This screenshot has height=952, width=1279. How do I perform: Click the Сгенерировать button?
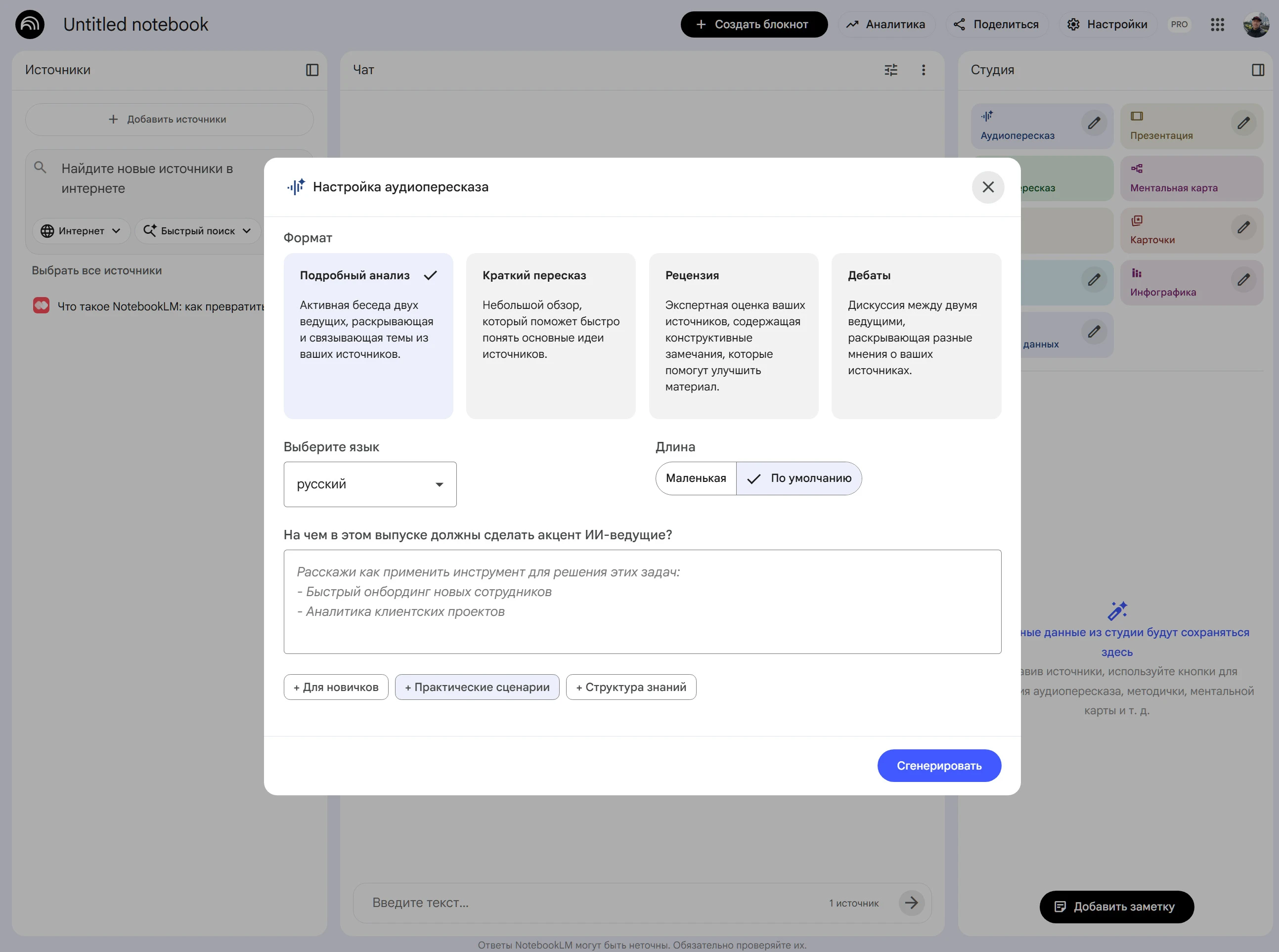pyautogui.click(x=938, y=766)
